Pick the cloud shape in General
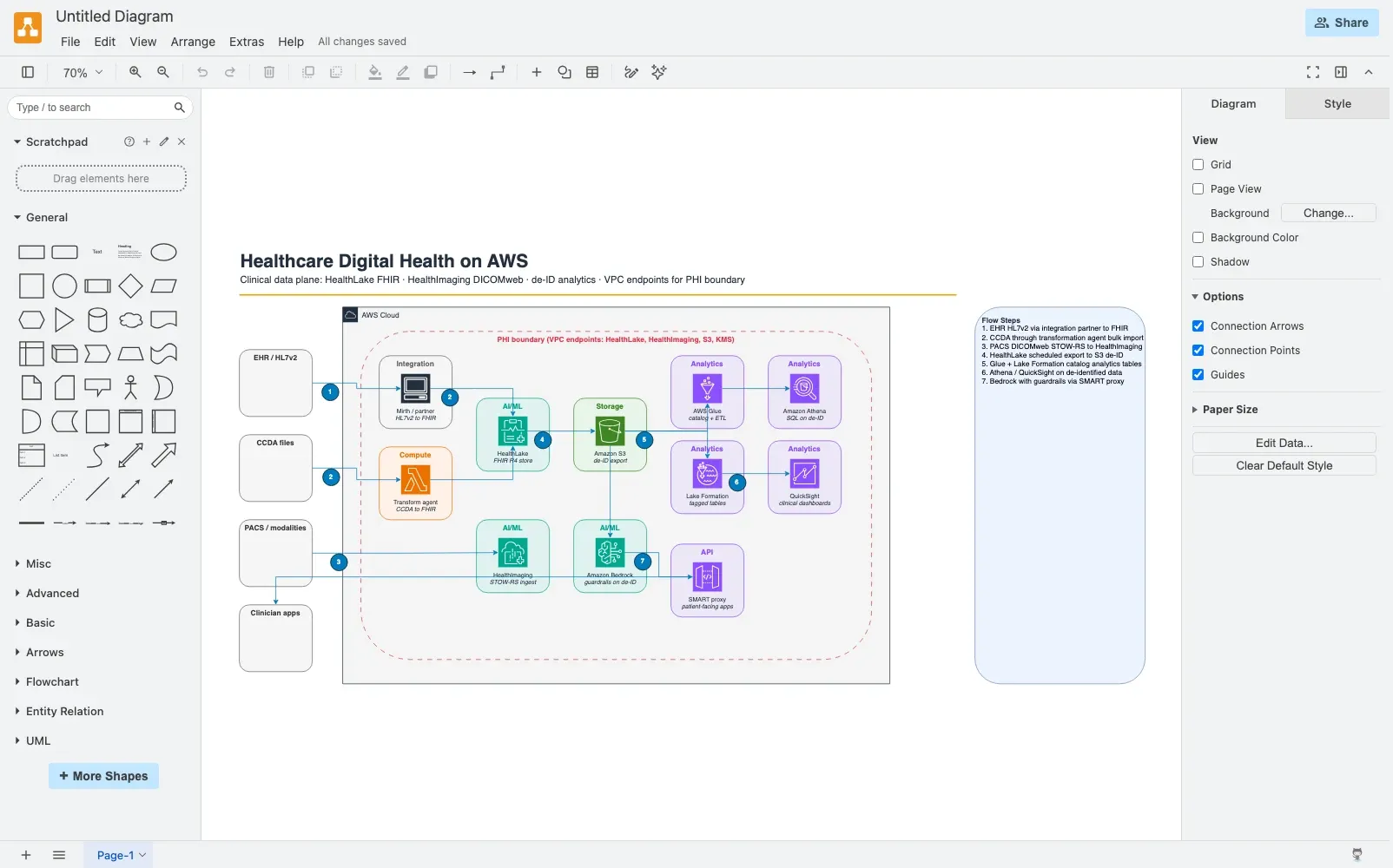The width and height of the screenshot is (1393, 868). pos(130,320)
